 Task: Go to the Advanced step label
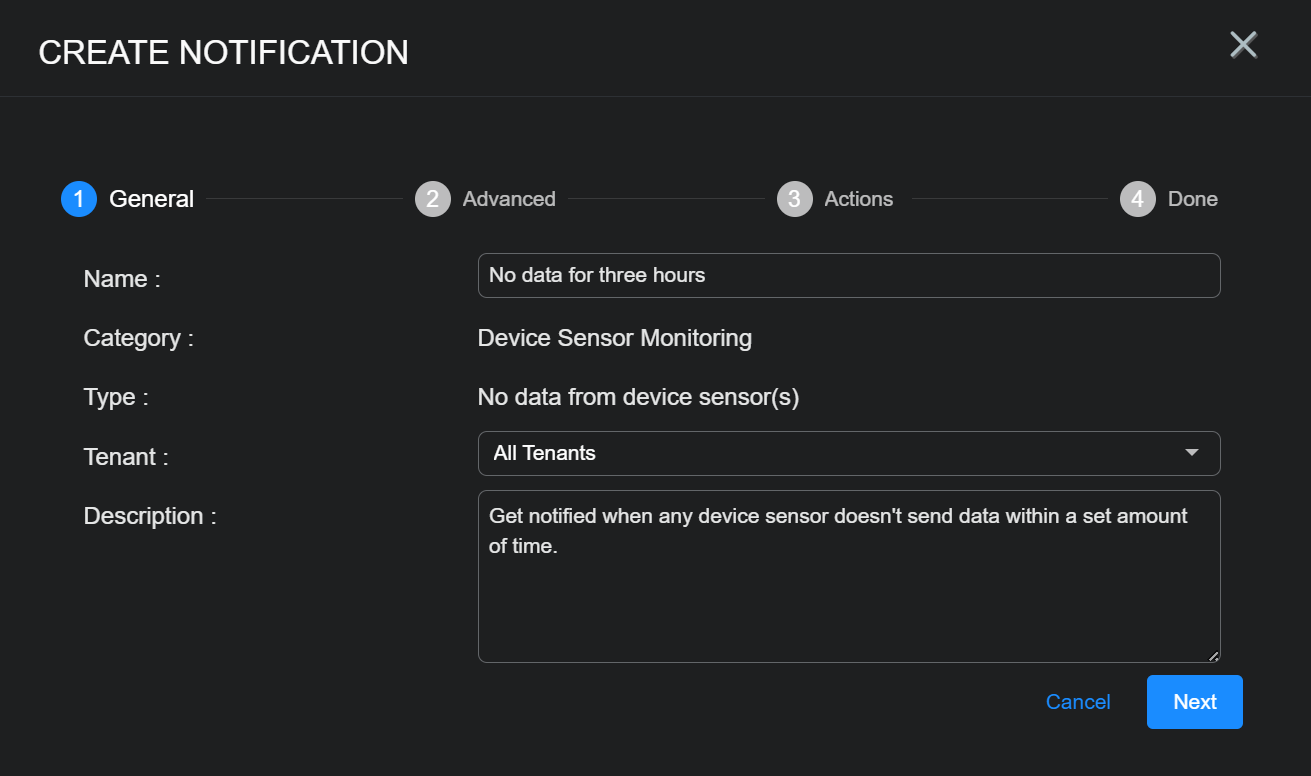(509, 199)
